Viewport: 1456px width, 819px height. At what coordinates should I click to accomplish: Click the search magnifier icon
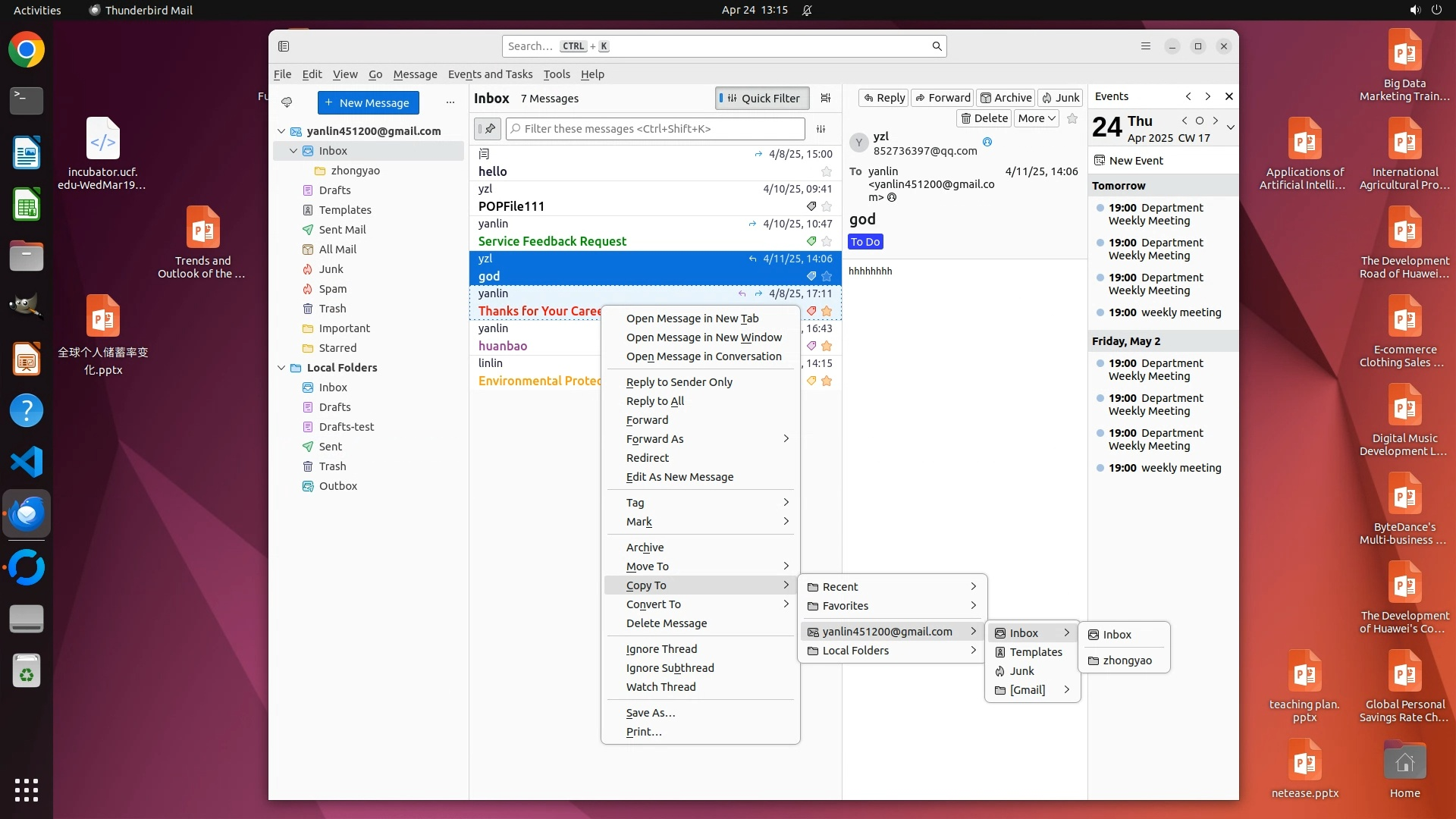click(x=937, y=46)
